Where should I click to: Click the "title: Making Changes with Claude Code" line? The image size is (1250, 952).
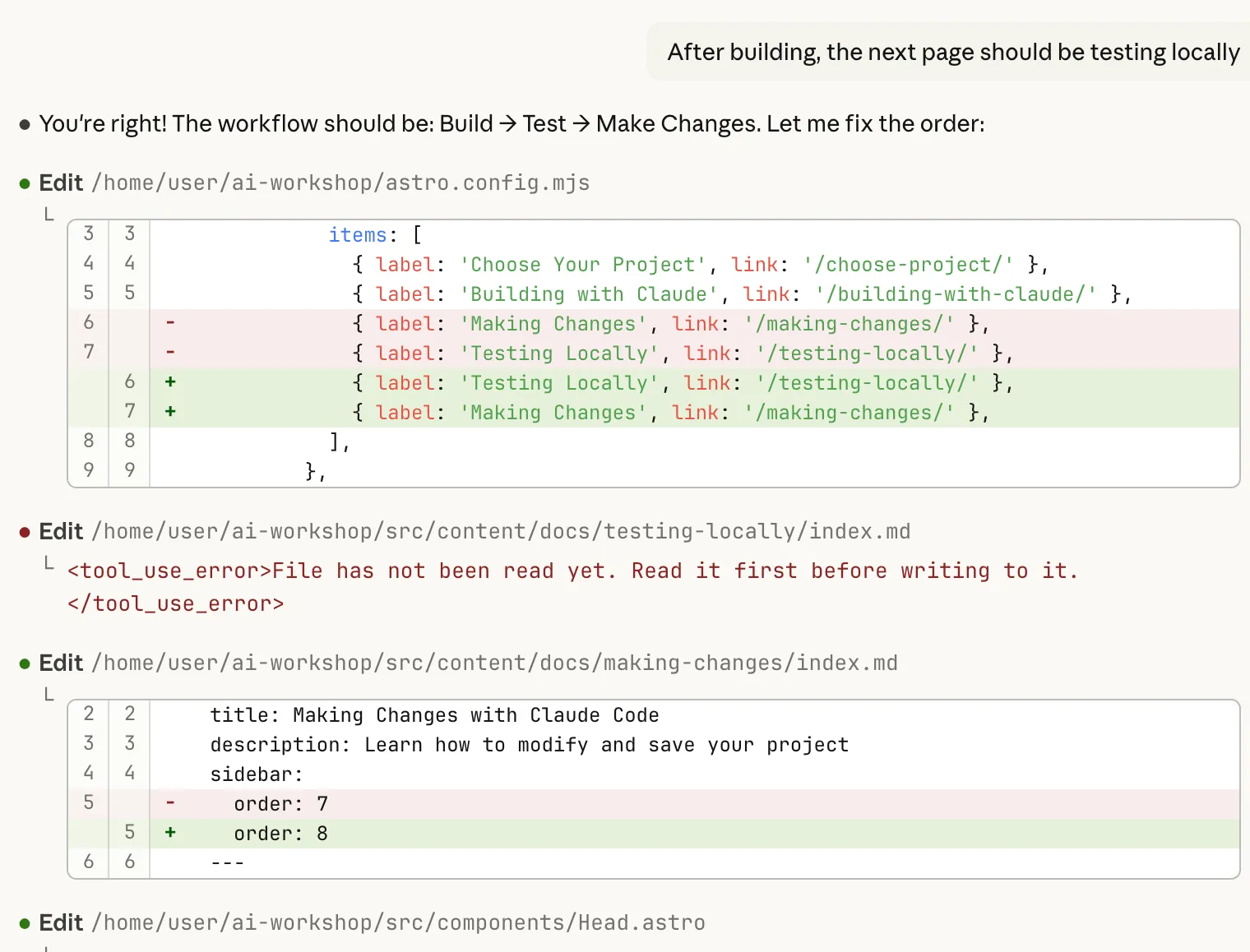pyautogui.click(x=434, y=714)
